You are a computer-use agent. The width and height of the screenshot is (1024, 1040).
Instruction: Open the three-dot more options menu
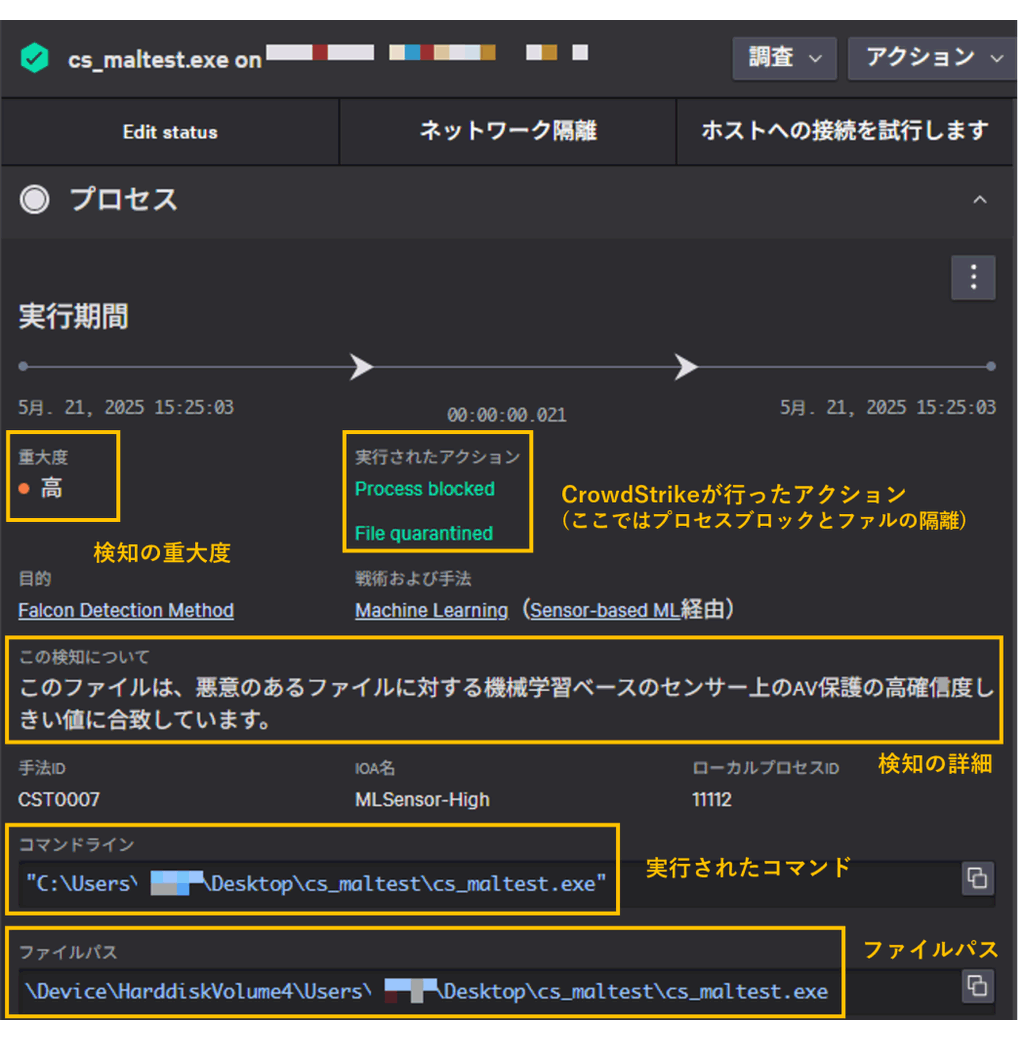click(x=973, y=277)
